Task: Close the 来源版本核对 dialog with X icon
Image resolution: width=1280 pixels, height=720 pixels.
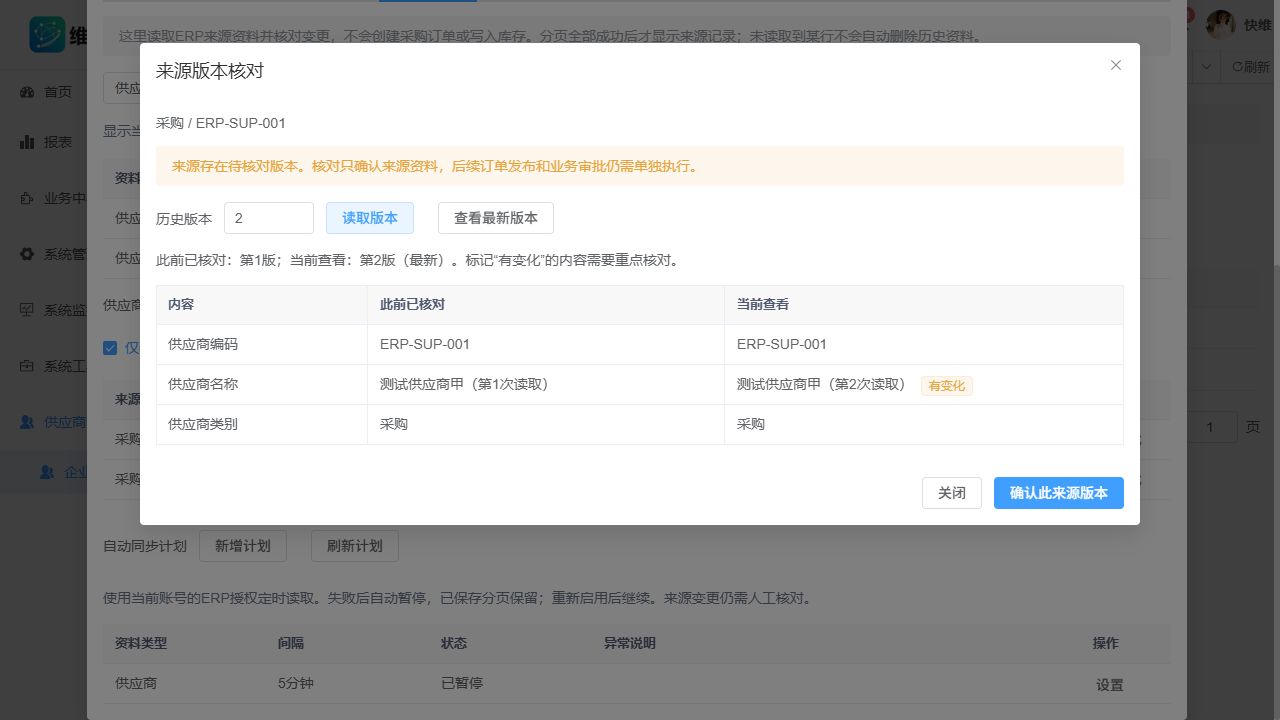Action: tap(1116, 65)
